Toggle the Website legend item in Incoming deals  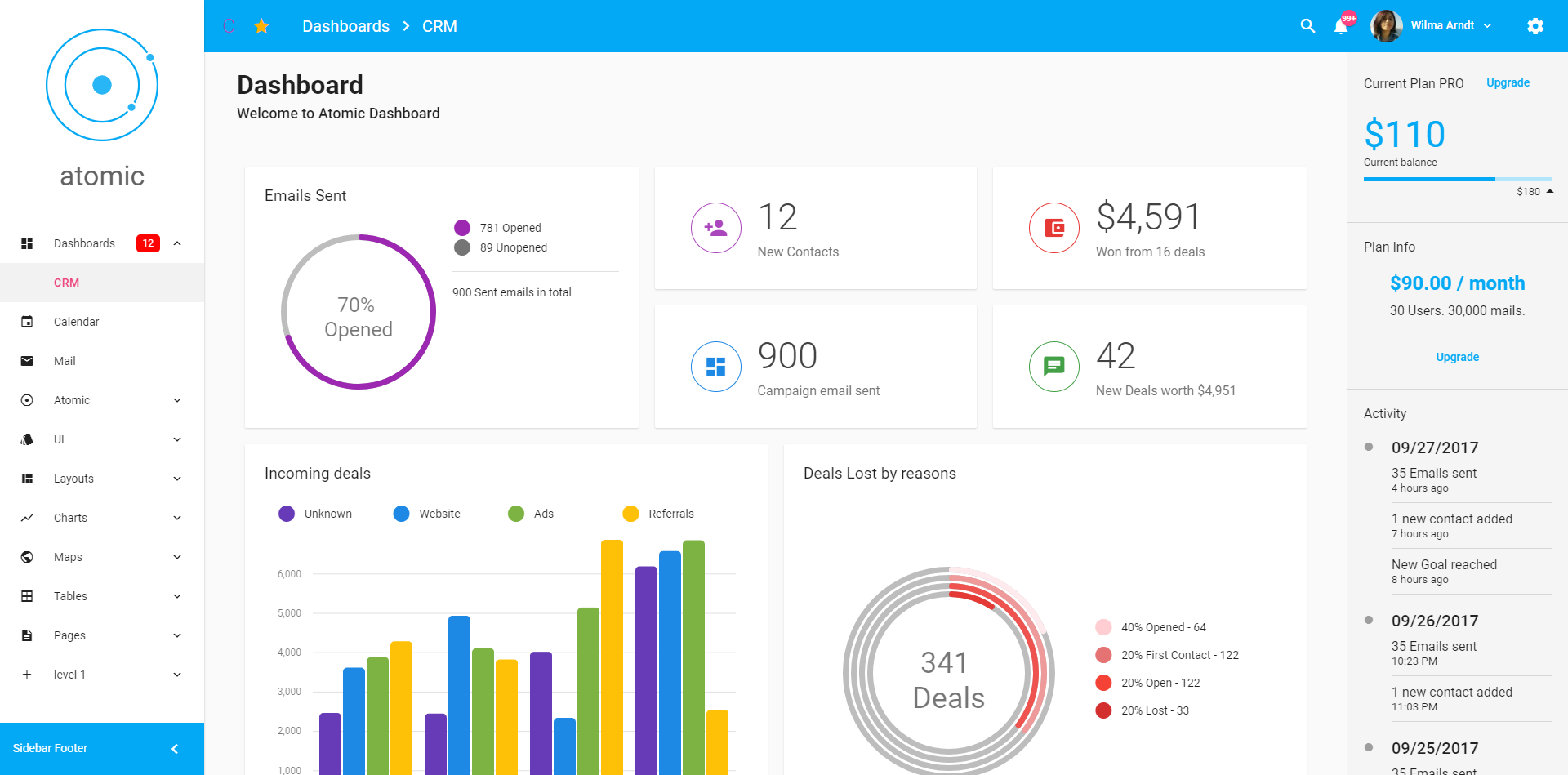tap(426, 514)
